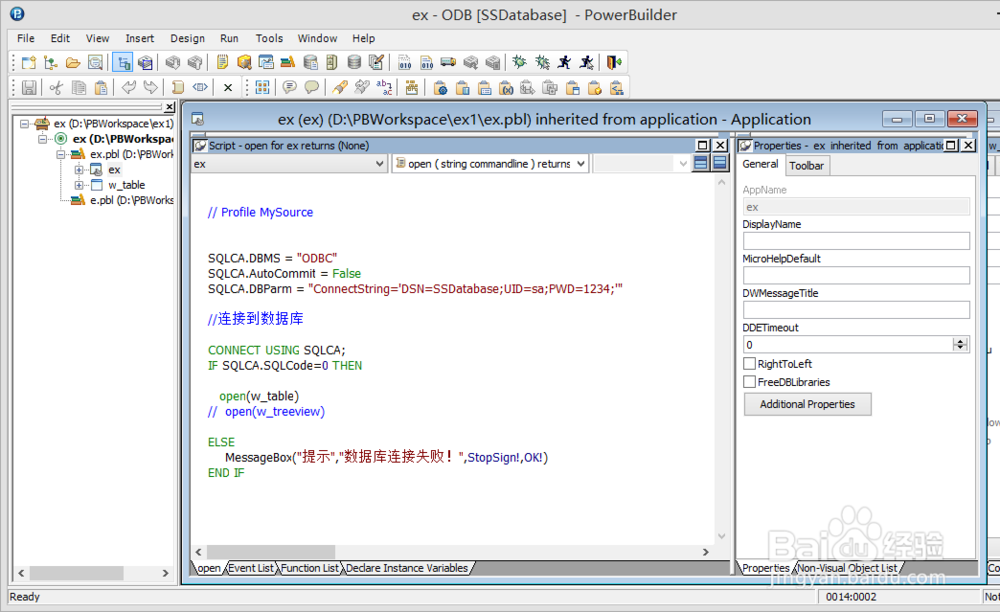
Task: Click the Find flashlight icon
Action: click(x=340, y=87)
